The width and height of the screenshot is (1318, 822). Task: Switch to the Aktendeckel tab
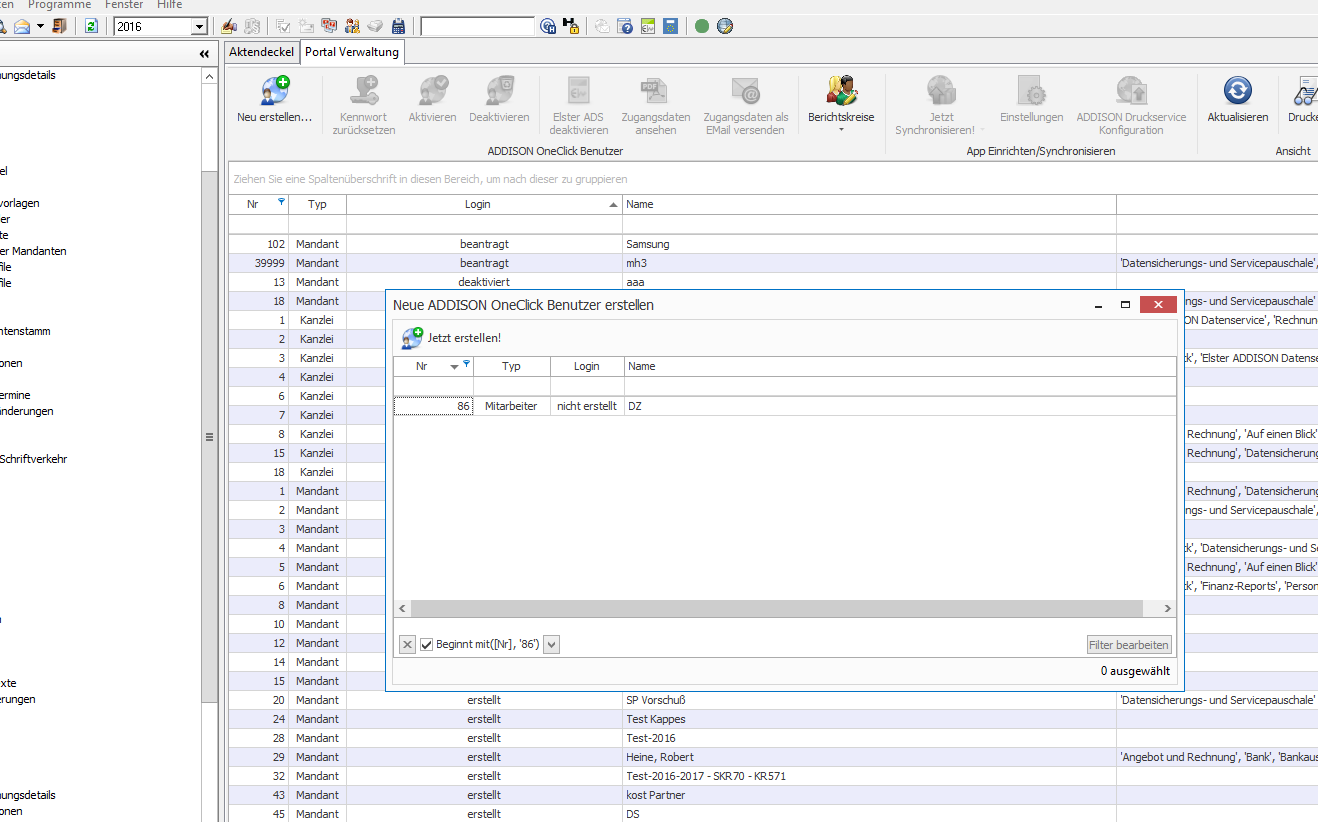coord(262,52)
